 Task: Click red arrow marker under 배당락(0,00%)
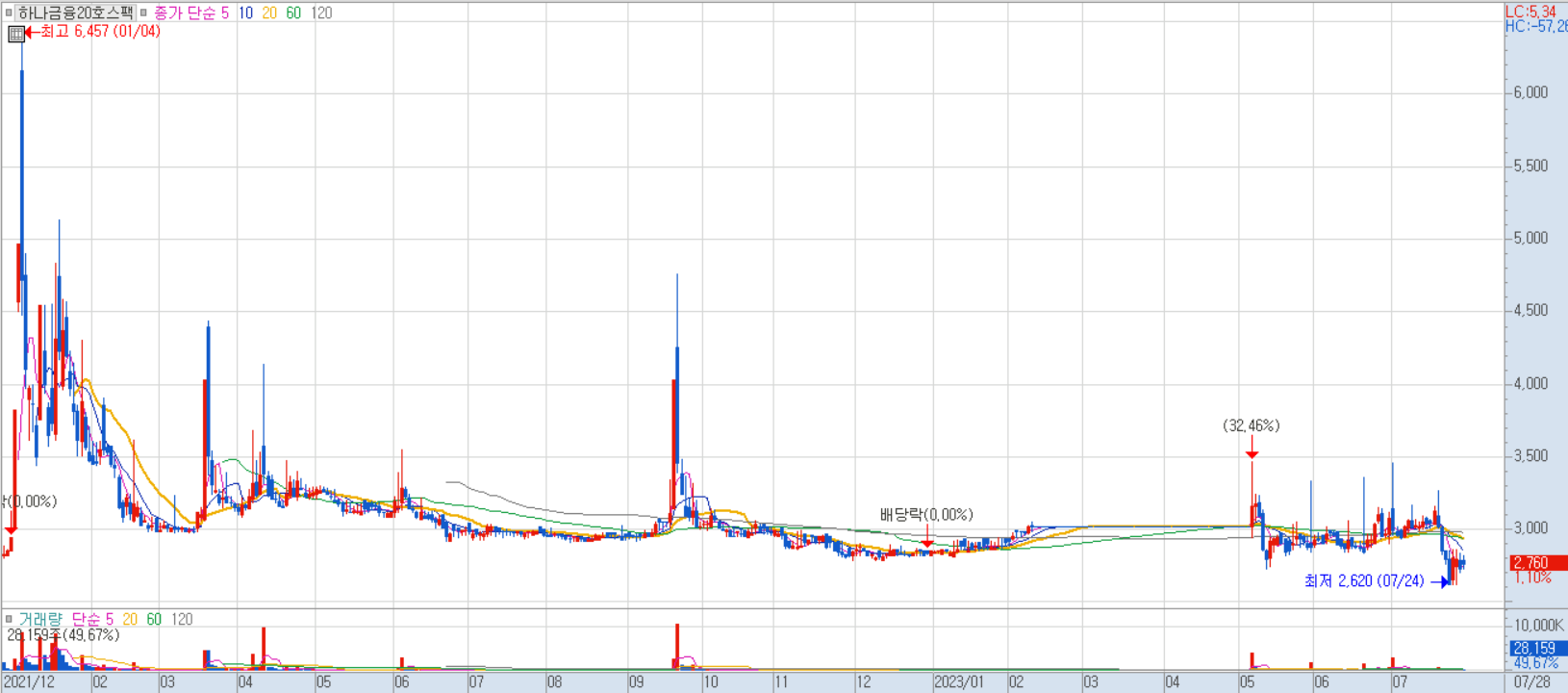click(927, 543)
